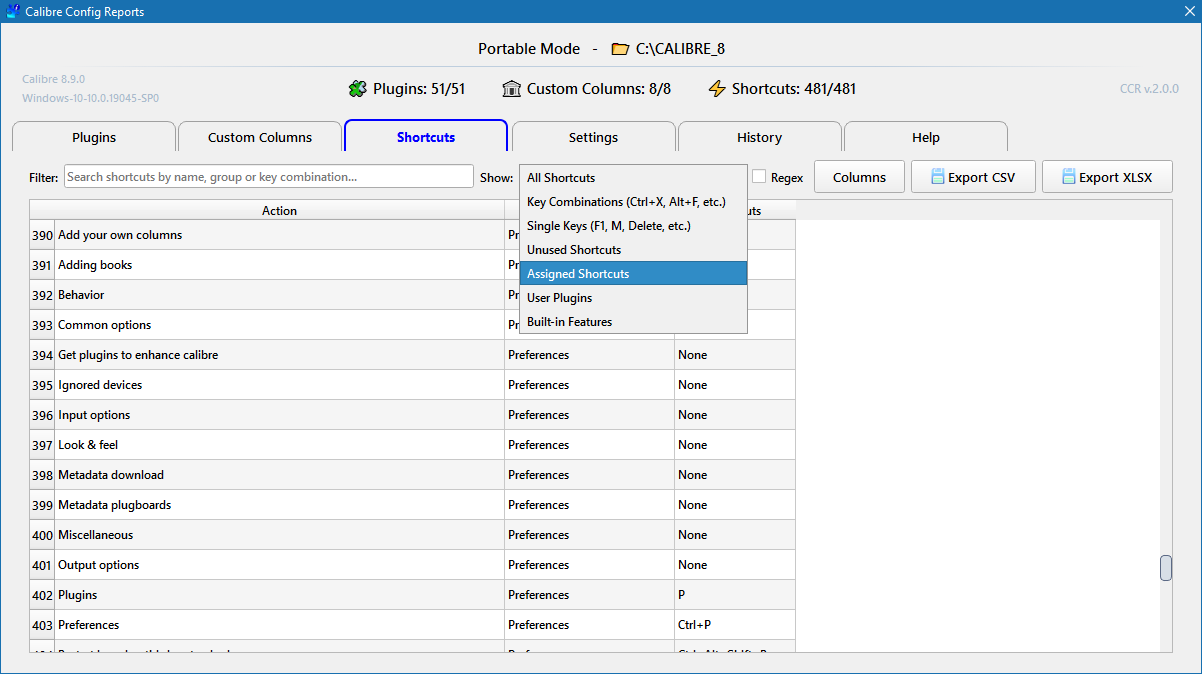Go to the Settings tab
The width and height of the screenshot is (1202, 674).
pyautogui.click(x=593, y=137)
